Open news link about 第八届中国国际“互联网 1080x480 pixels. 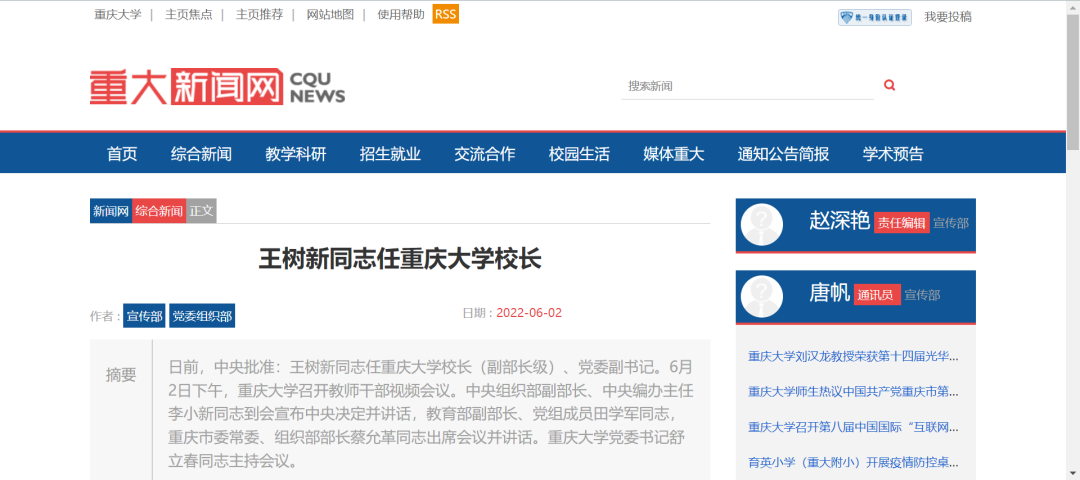tap(853, 427)
